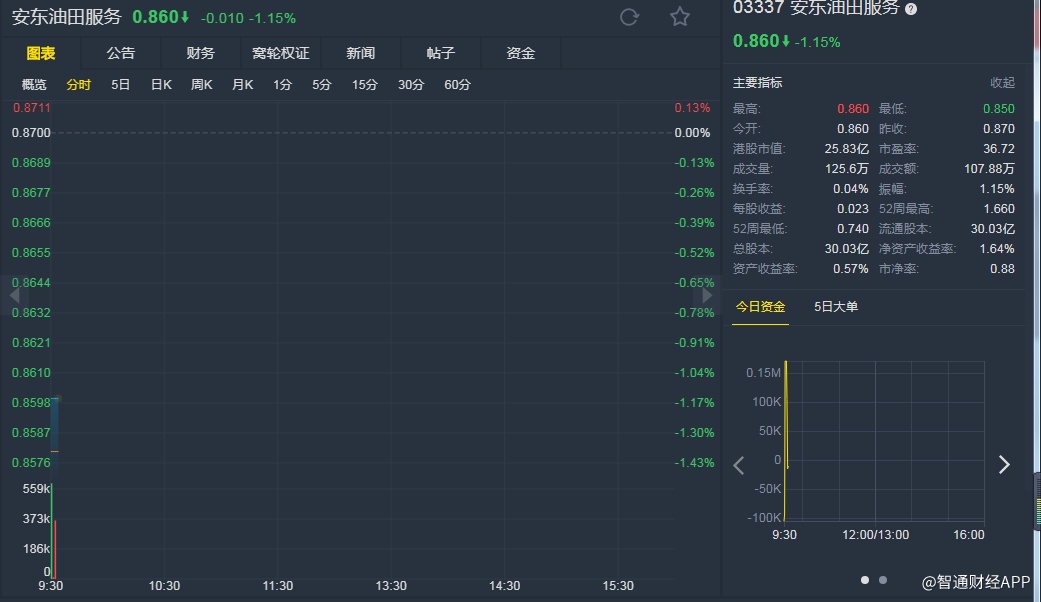Click the refresh quote icon
This screenshot has height=602, width=1041.
[629, 17]
